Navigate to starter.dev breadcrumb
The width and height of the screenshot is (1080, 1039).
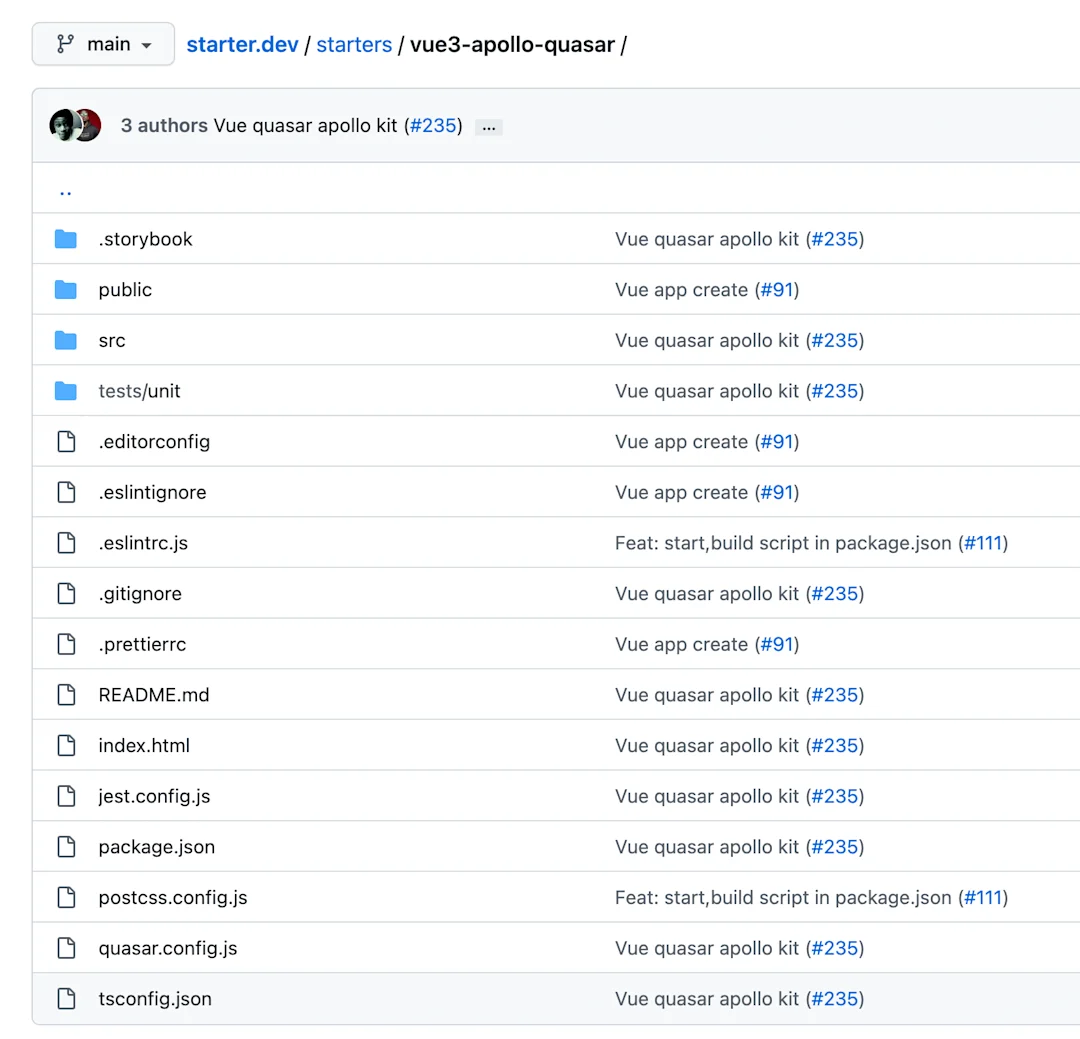coord(243,44)
